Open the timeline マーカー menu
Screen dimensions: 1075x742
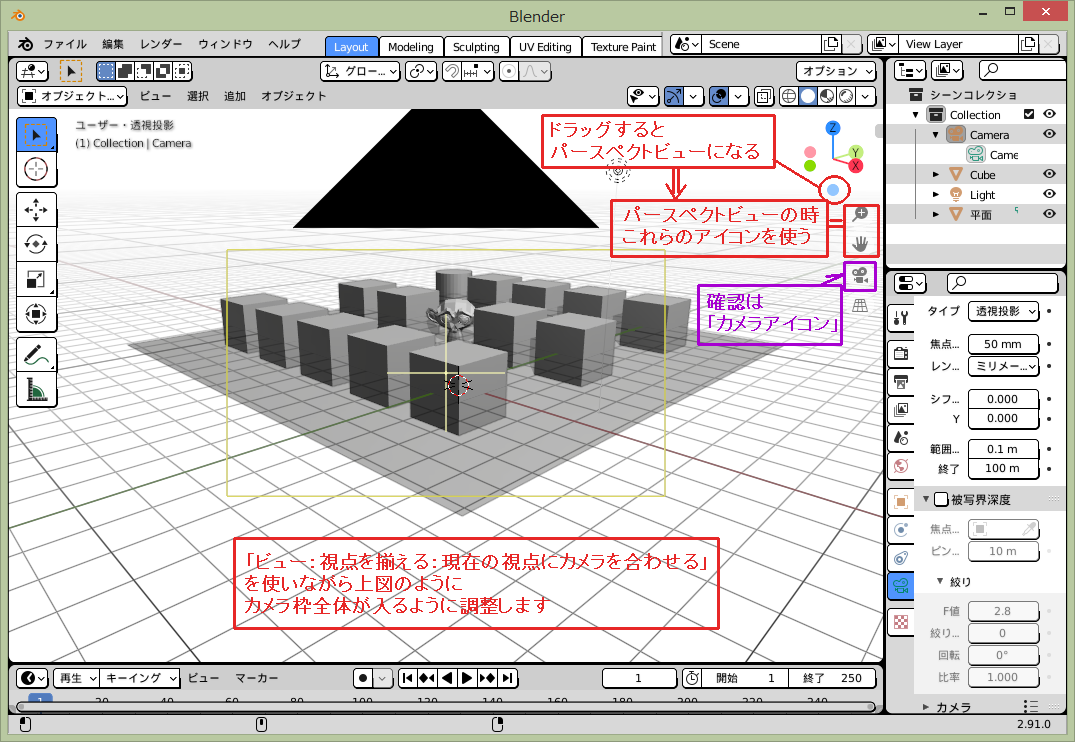pos(256,678)
